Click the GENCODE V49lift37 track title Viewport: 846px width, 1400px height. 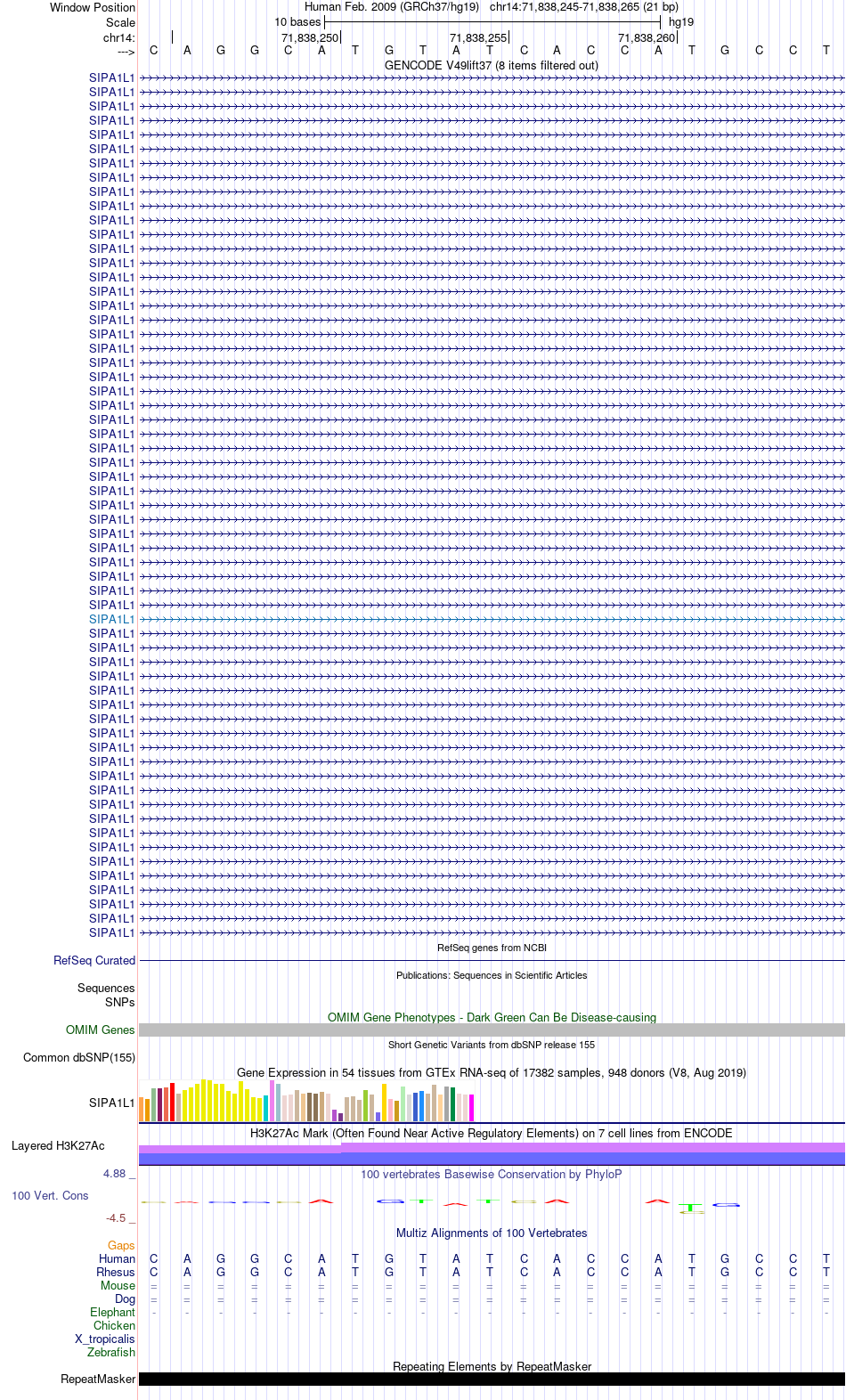tap(492, 65)
